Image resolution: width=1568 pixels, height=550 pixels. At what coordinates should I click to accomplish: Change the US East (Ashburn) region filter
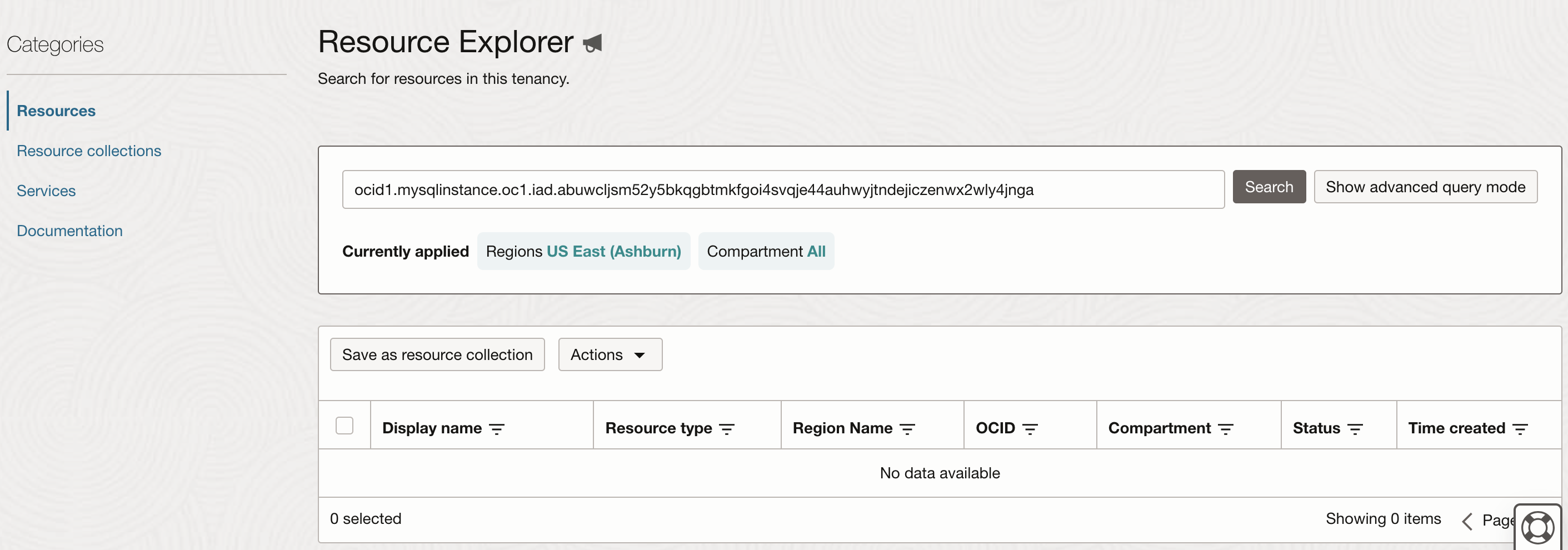click(x=614, y=251)
